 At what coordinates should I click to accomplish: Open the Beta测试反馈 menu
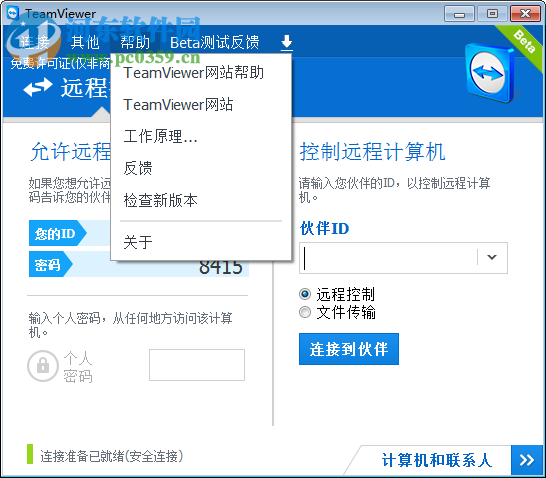214,42
